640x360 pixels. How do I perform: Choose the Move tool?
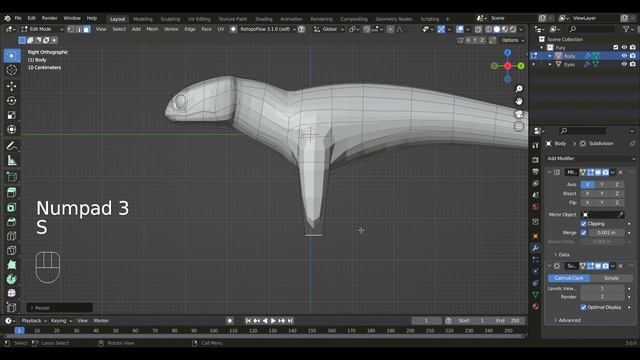pos(12,86)
